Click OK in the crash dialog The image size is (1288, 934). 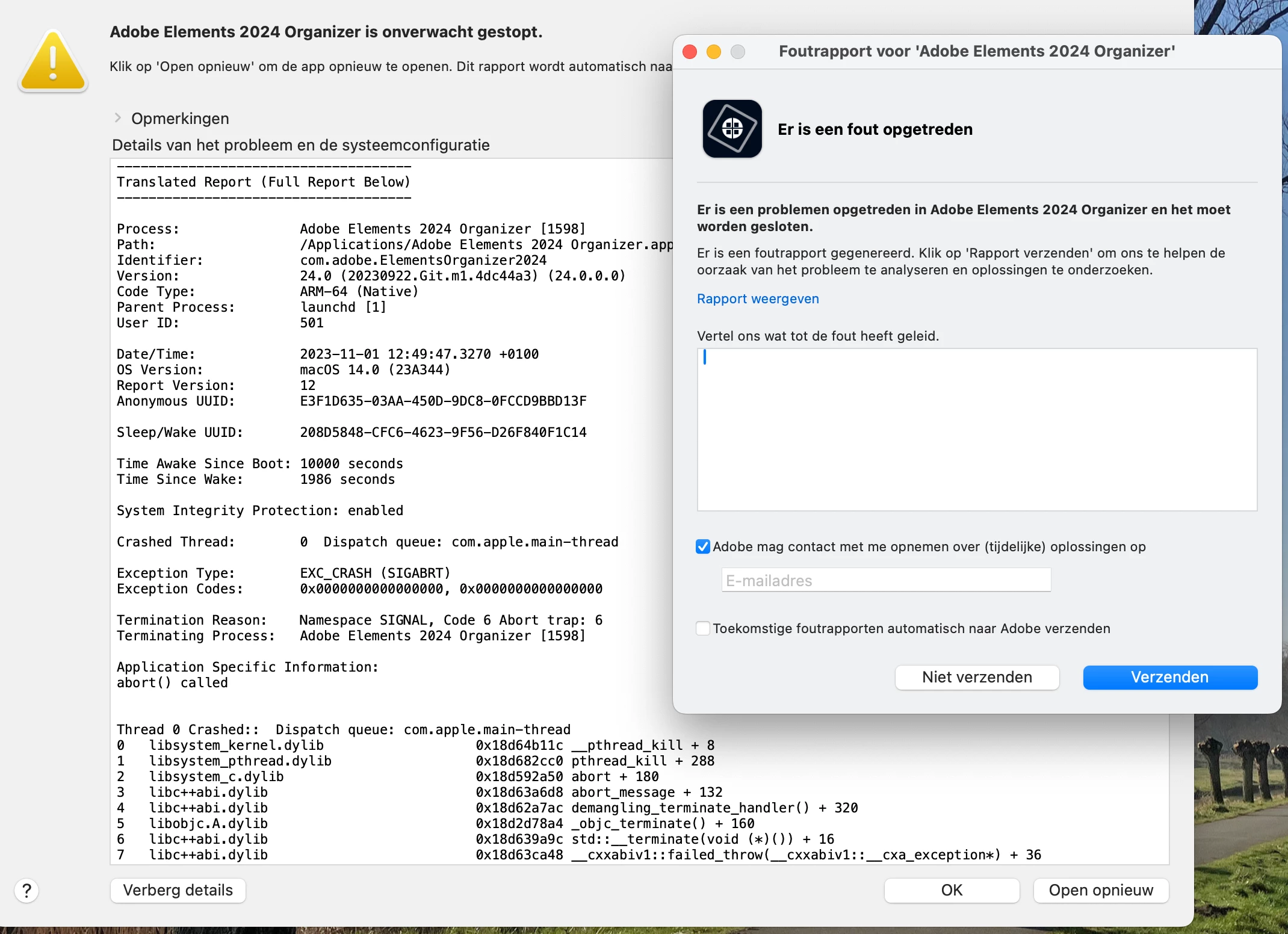click(951, 890)
